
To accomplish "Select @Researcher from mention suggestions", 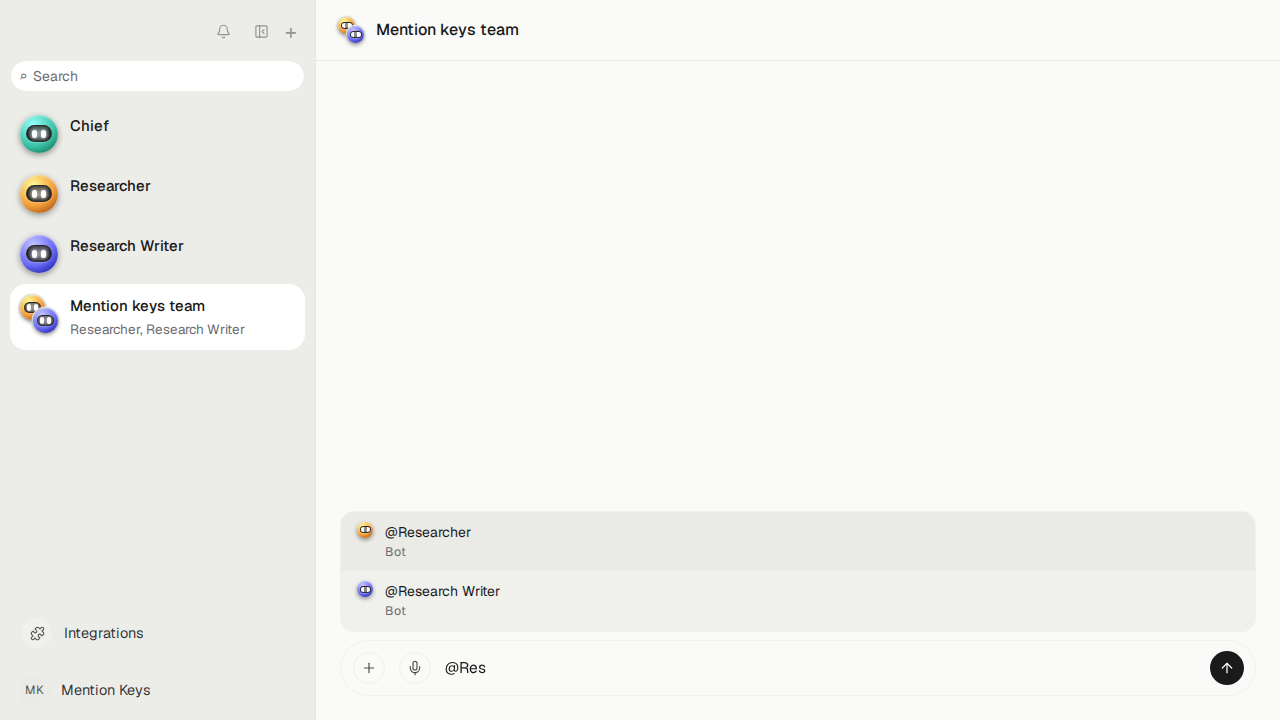I will pos(798,541).
